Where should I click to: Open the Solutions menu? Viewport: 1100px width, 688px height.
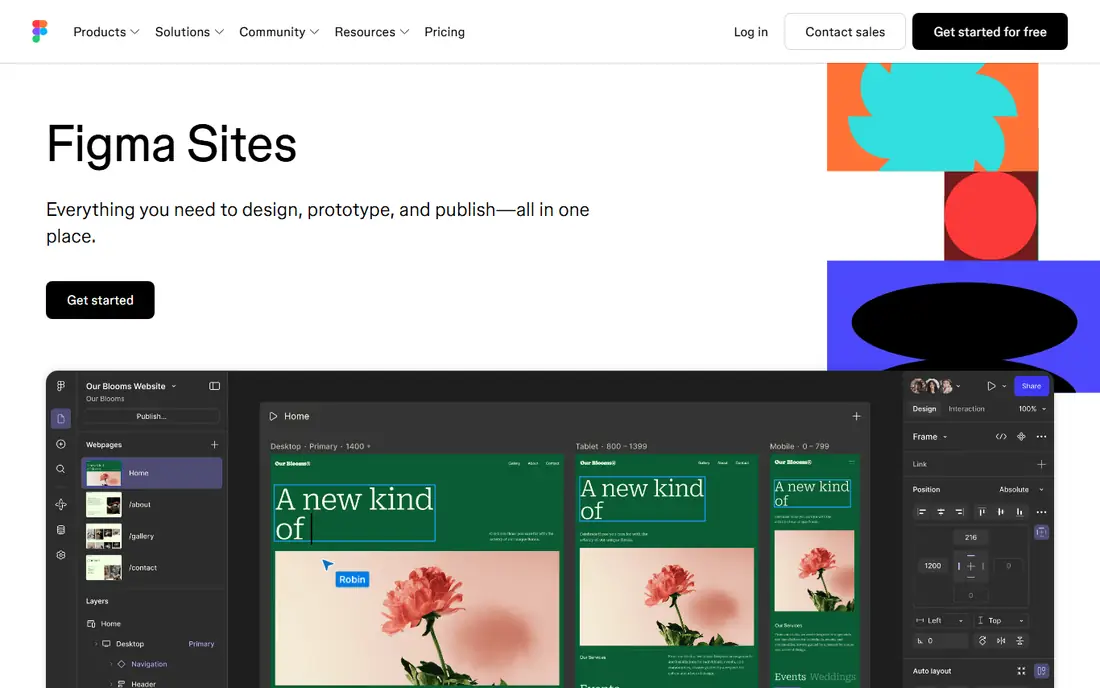coord(189,32)
